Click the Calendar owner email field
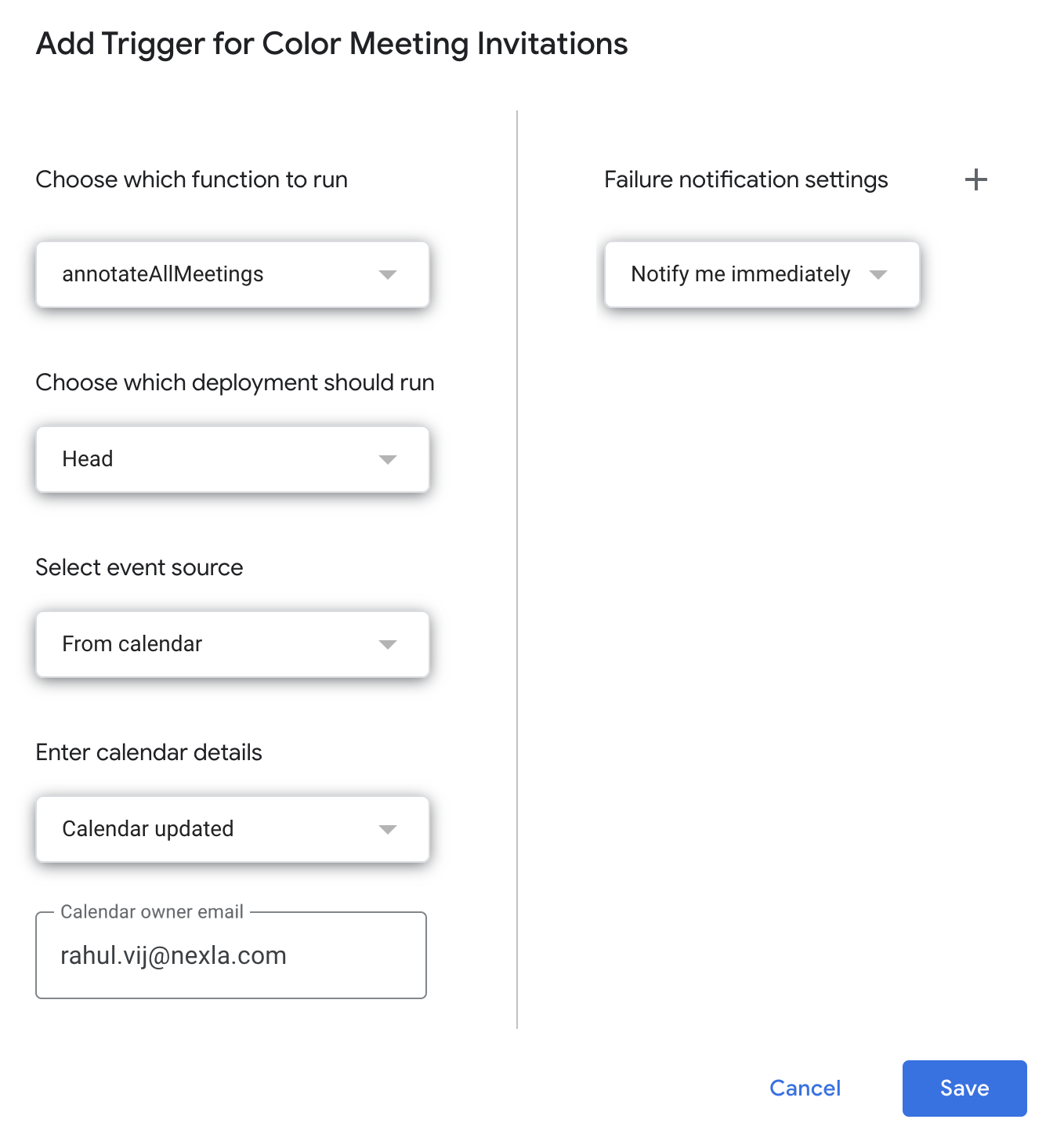 [x=231, y=955]
